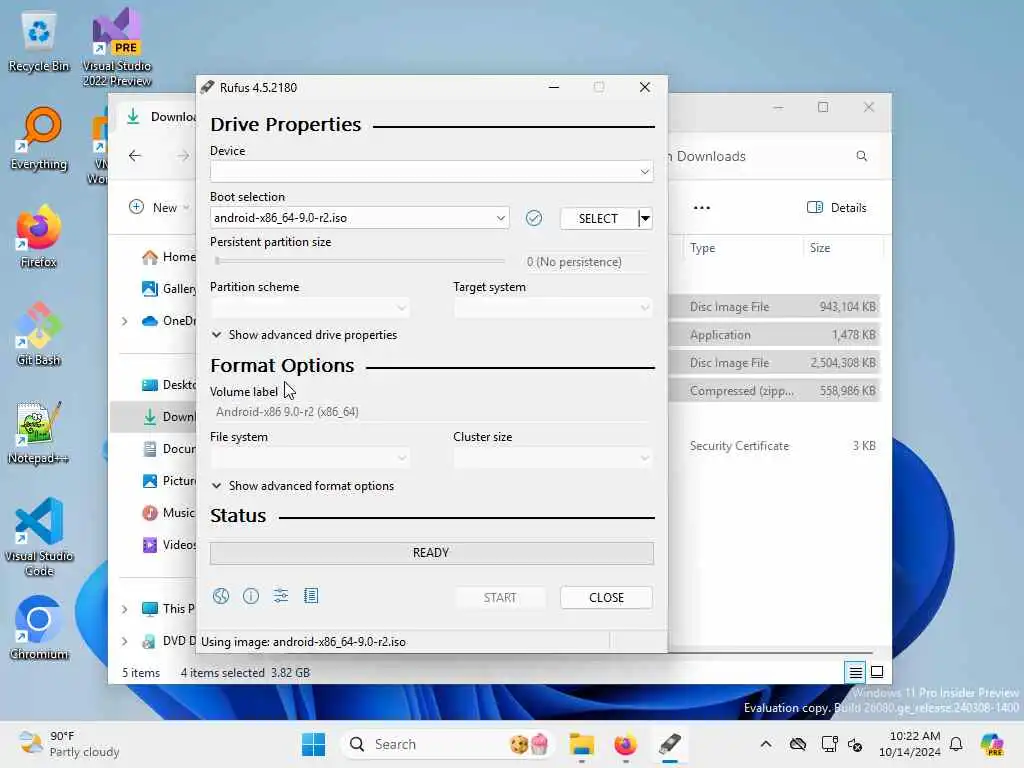
Task: Open Notepad++ desktop icon
Action: [39, 432]
